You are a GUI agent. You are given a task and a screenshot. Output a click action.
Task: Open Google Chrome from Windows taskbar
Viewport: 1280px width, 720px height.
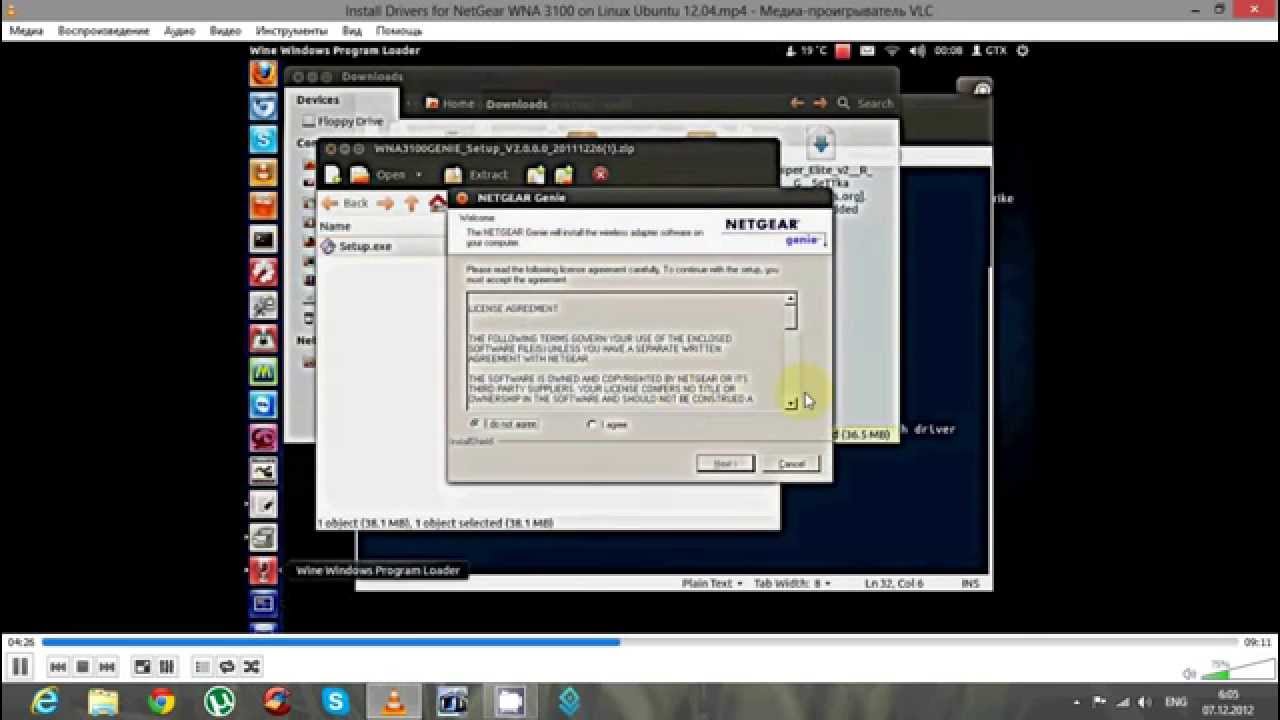click(161, 702)
